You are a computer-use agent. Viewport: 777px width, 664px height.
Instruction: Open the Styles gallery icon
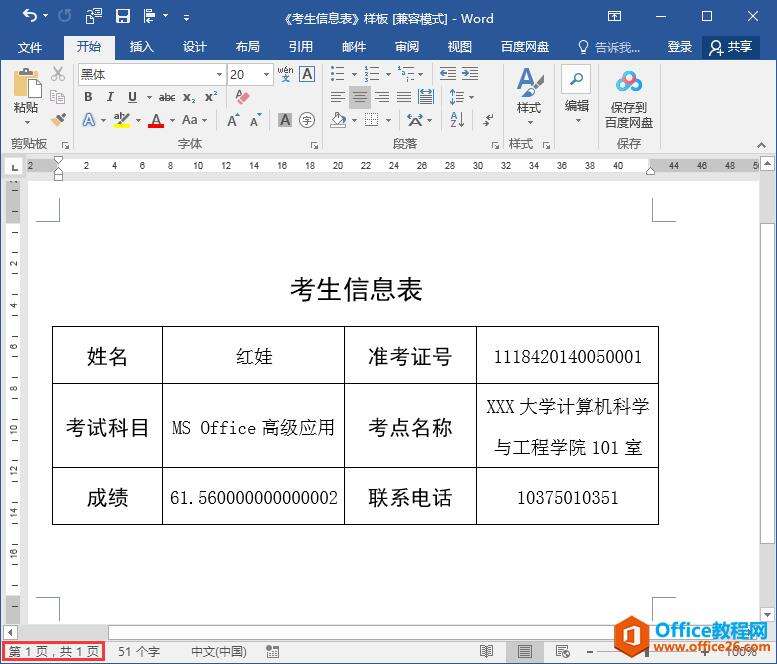pyautogui.click(x=529, y=83)
